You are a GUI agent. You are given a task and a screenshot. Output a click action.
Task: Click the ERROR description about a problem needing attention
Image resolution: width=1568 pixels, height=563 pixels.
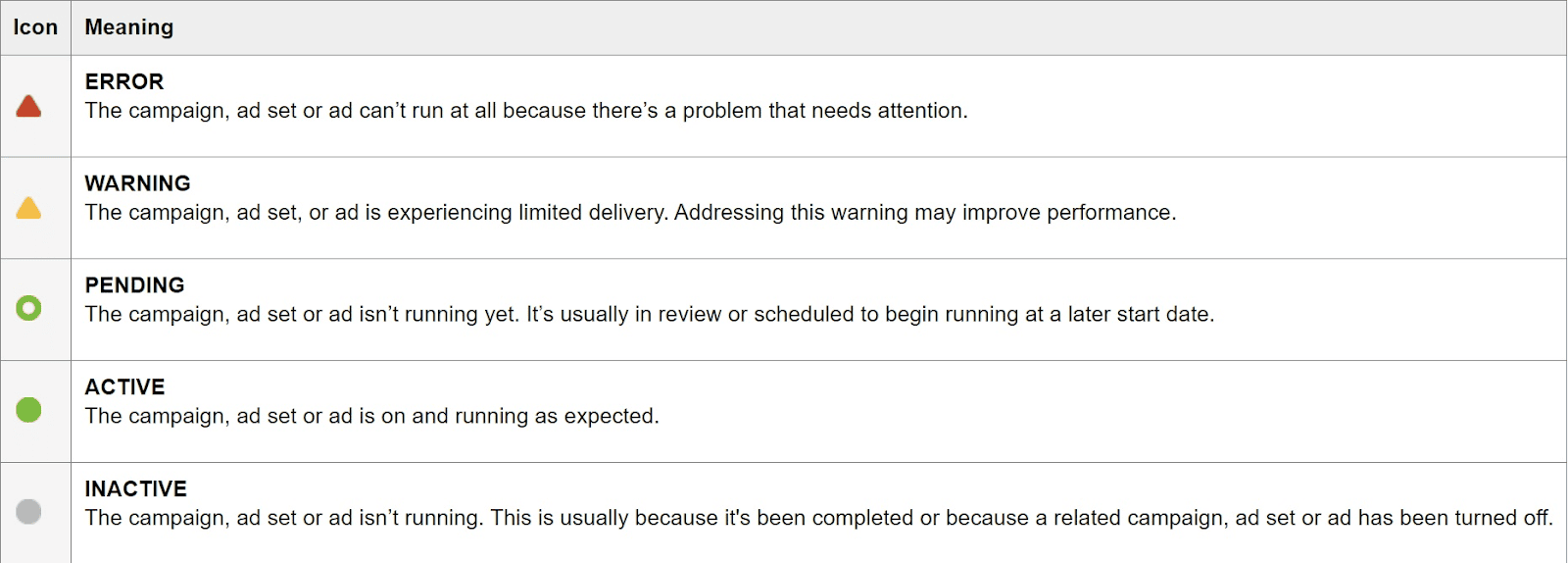[526, 111]
